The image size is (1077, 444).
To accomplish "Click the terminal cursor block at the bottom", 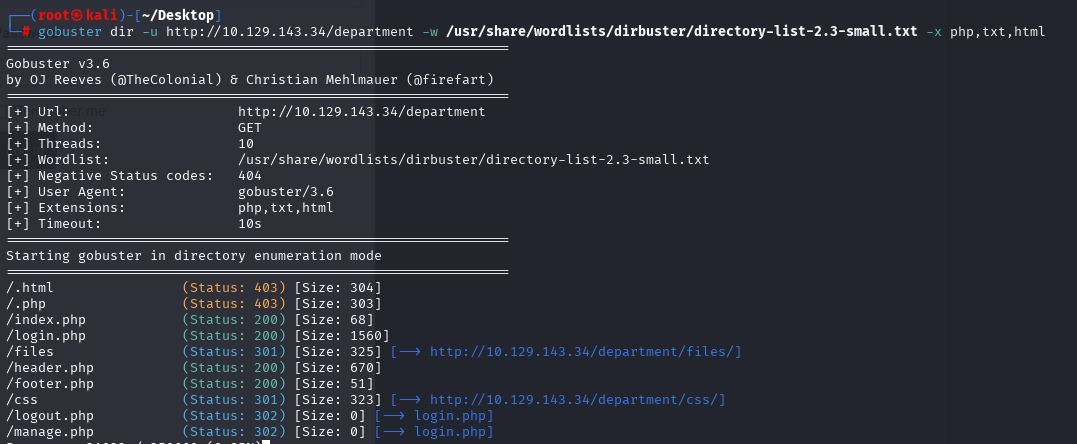I will tap(266, 441).
